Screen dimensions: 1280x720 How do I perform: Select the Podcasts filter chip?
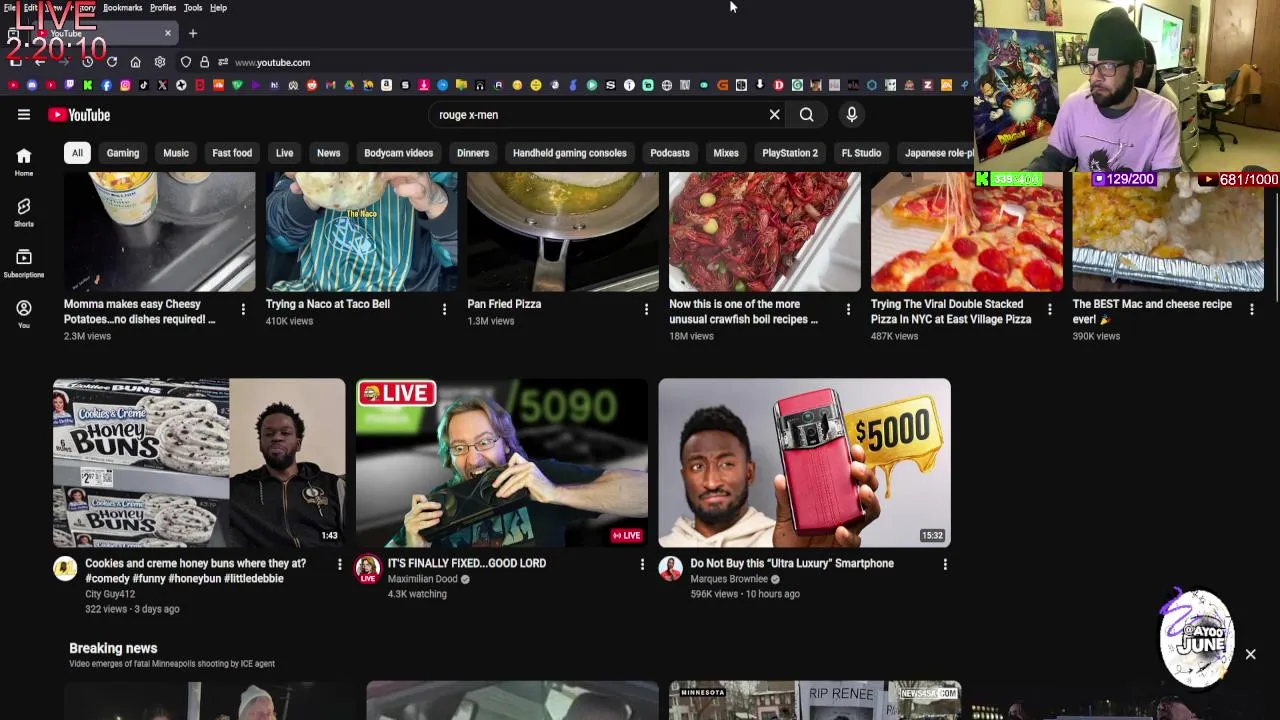tap(670, 153)
